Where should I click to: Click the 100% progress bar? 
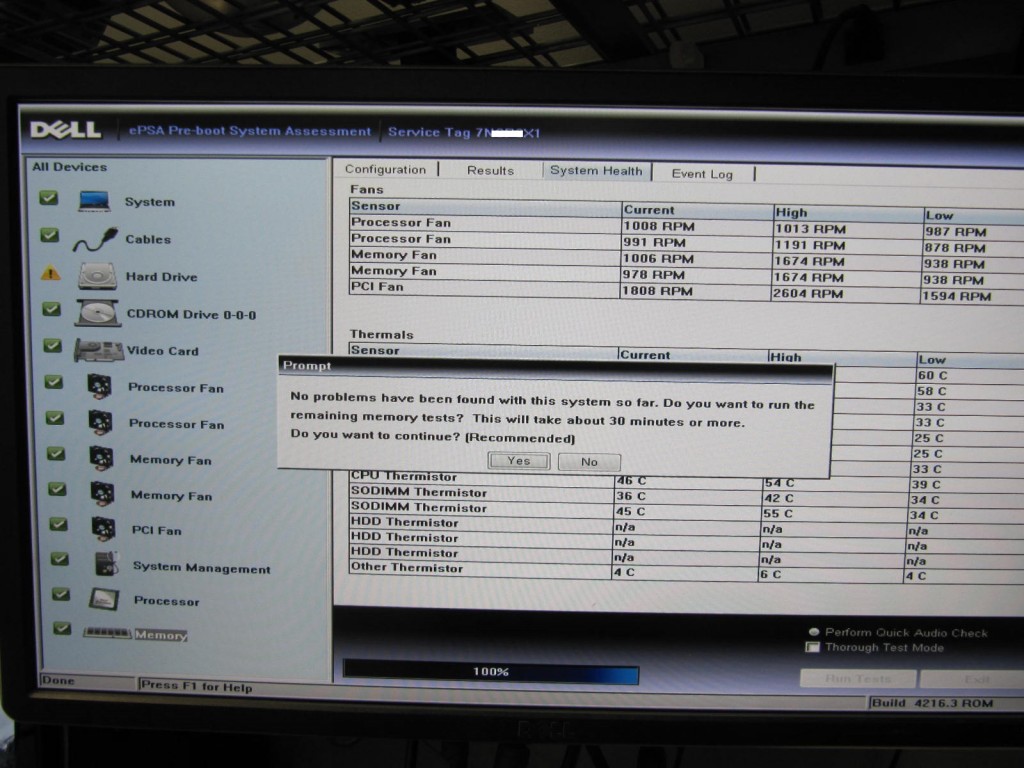[490, 671]
